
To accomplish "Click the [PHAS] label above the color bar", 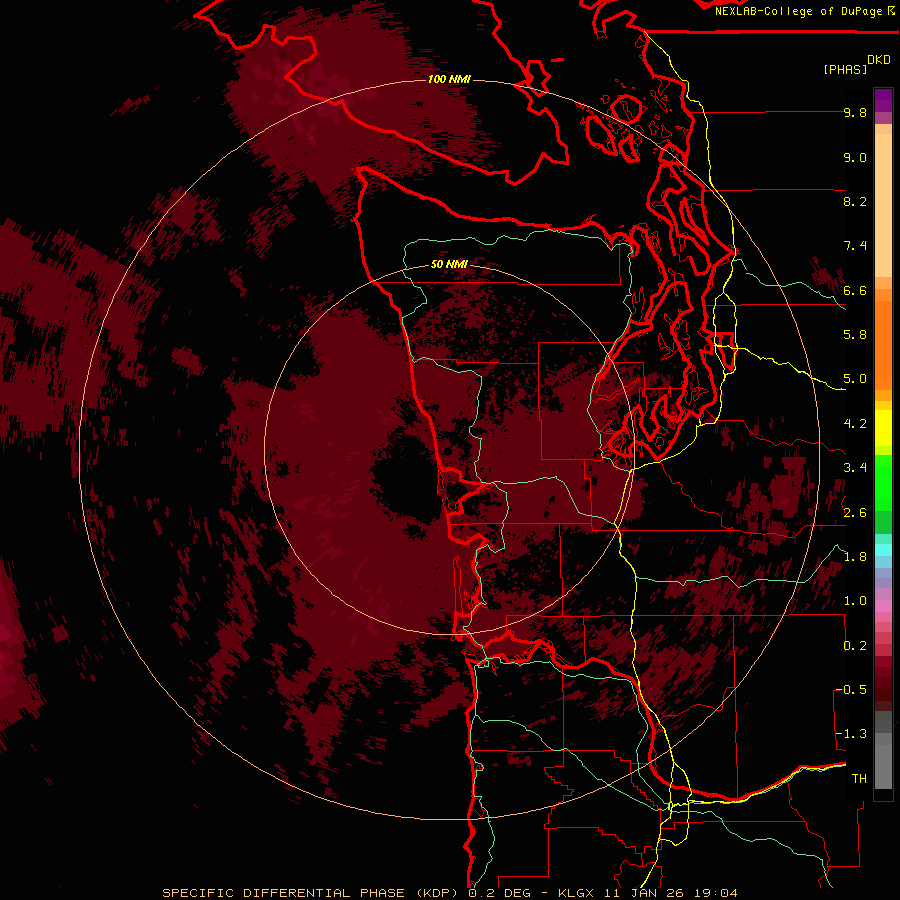I will coord(845,70).
